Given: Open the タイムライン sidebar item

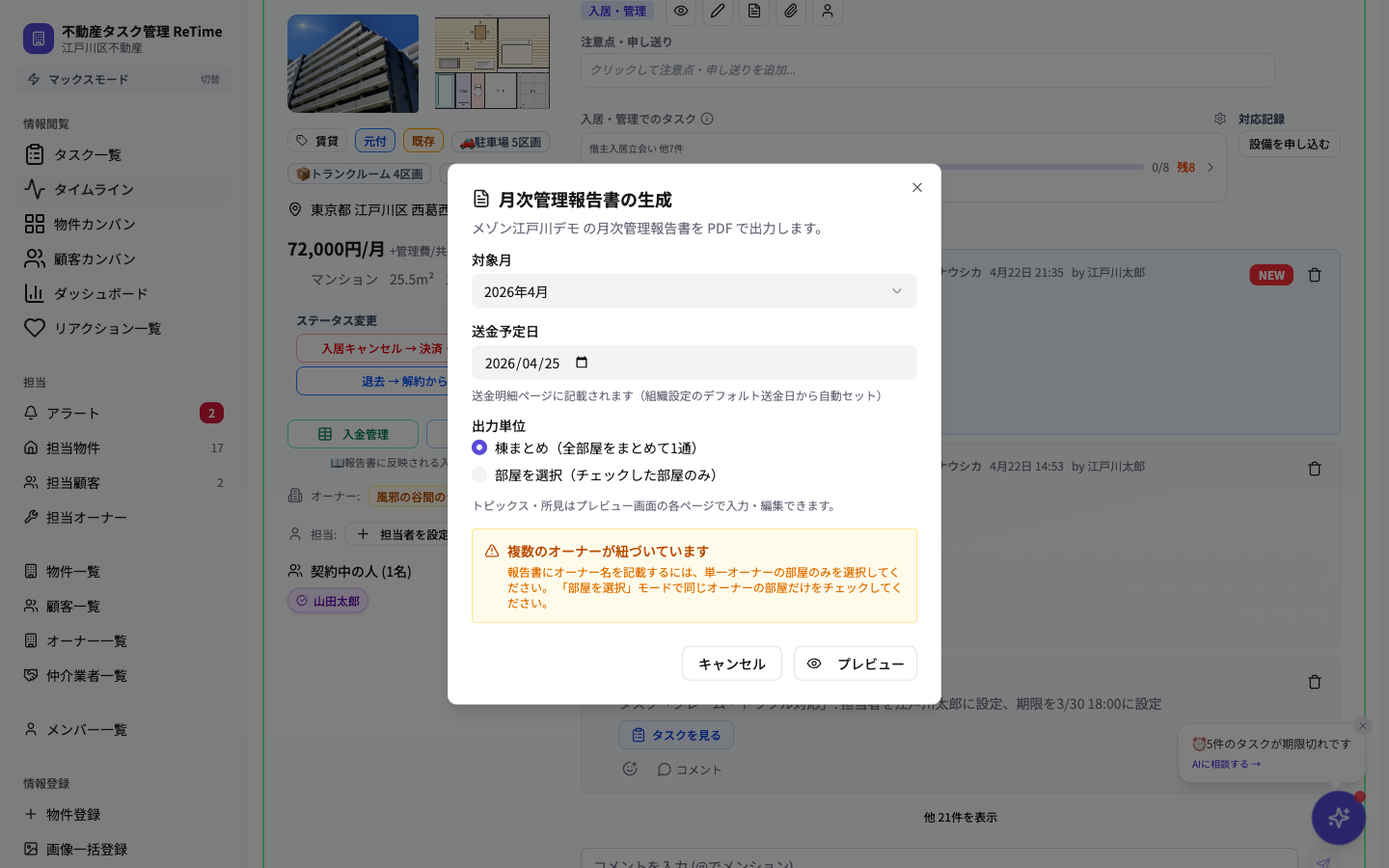Looking at the screenshot, I should click(123, 189).
